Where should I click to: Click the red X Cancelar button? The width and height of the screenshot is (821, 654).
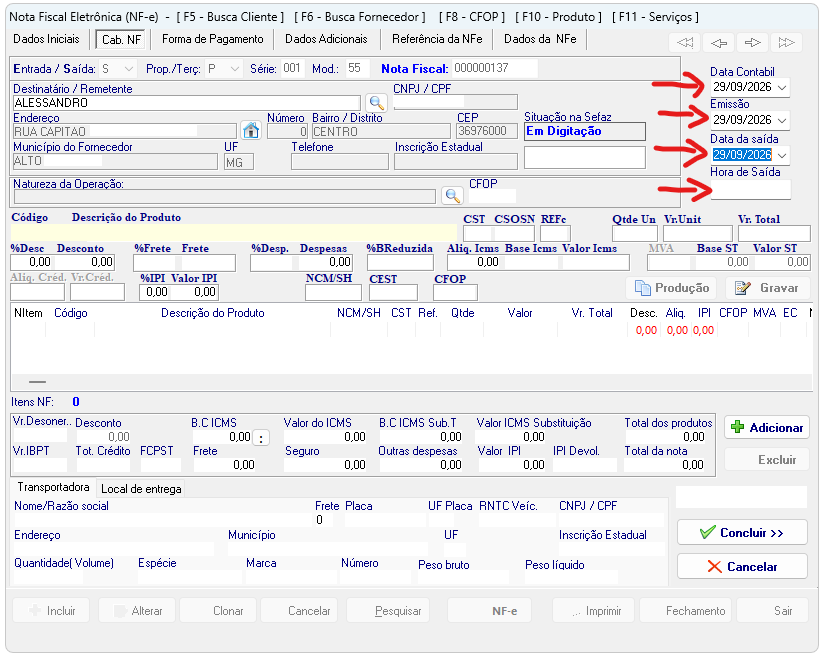pyautogui.click(x=742, y=567)
